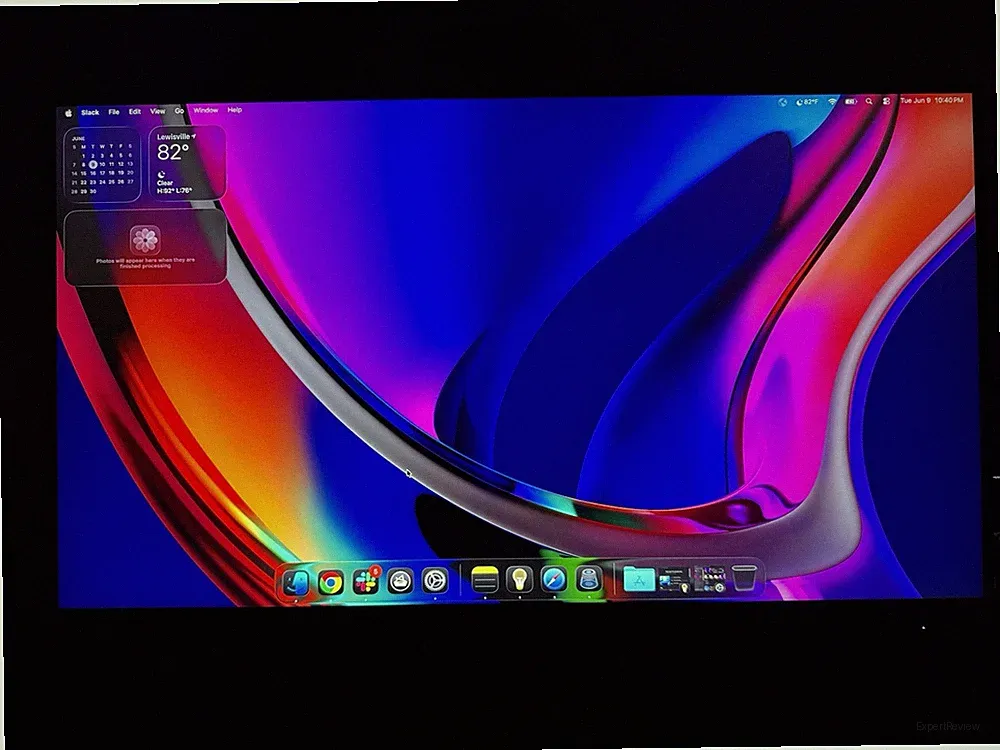The image size is (1000, 750).
Task: Launch Google Chrome from the dock
Action: [330, 582]
